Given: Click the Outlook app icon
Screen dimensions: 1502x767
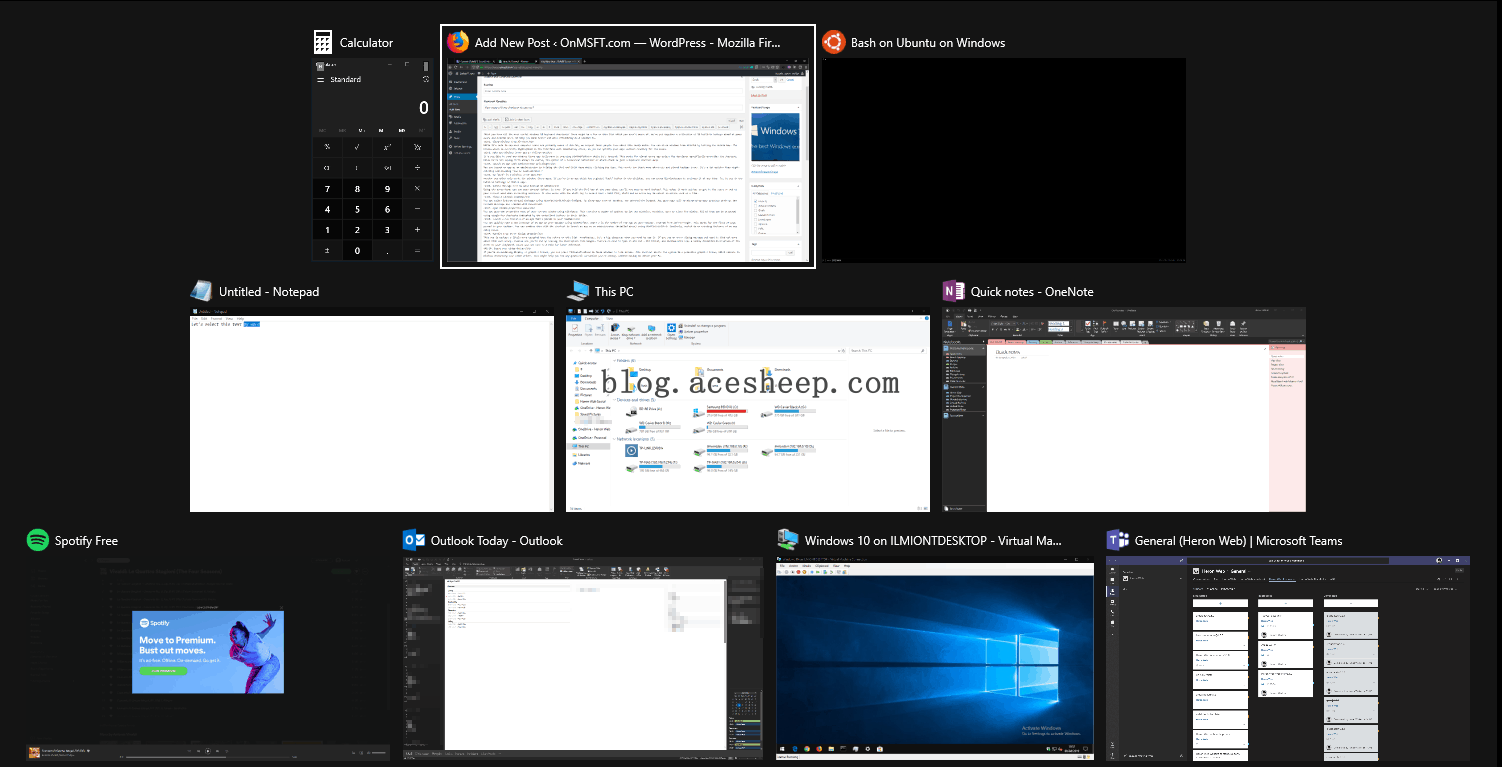Looking at the screenshot, I should tap(414, 540).
